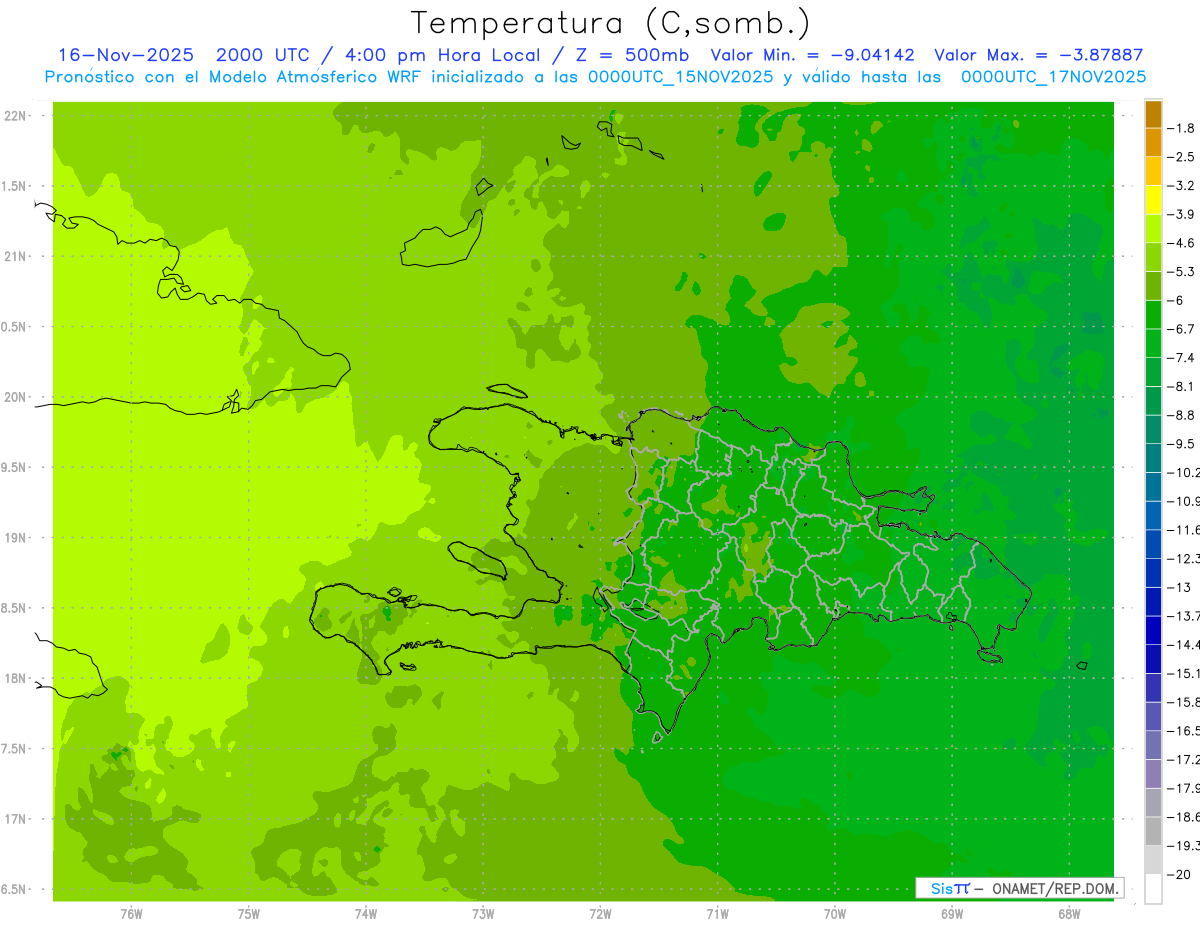This screenshot has width=1200, height=927.
Task: Click the "-1.8" color bar label
Action: pos(1183,128)
